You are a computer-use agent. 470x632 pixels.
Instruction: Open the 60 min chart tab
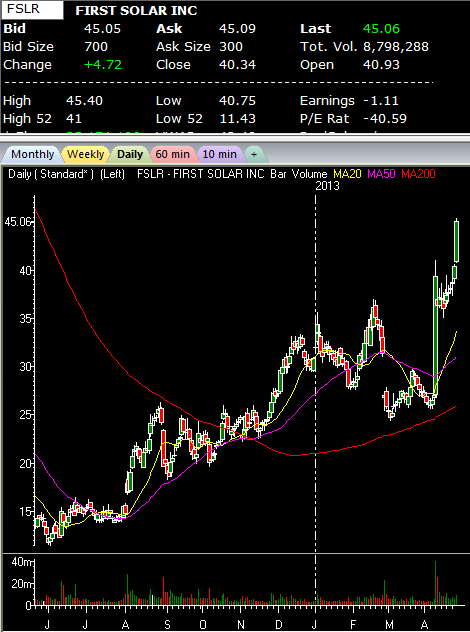[173, 154]
